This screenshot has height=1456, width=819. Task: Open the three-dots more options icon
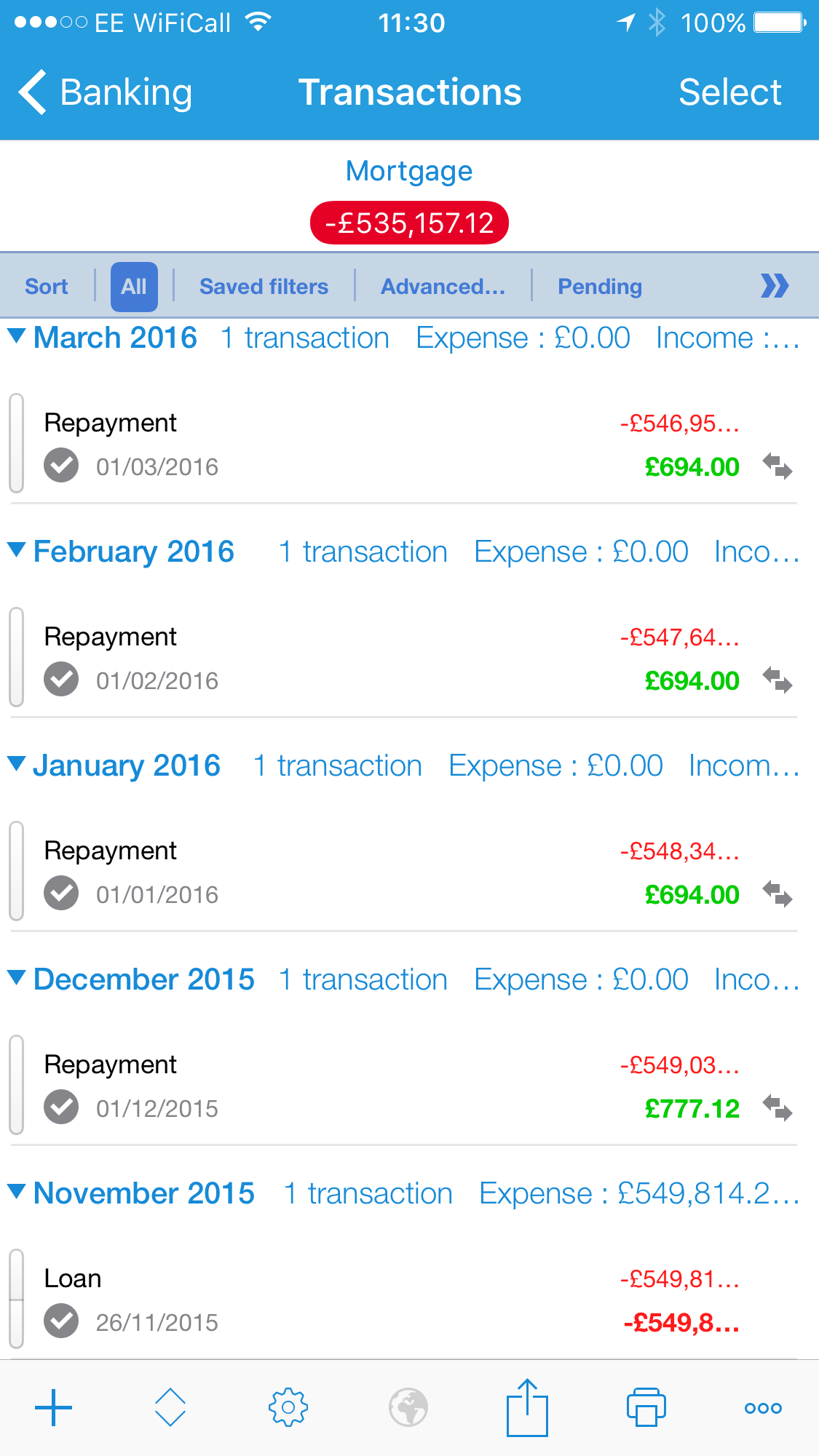(x=763, y=1409)
